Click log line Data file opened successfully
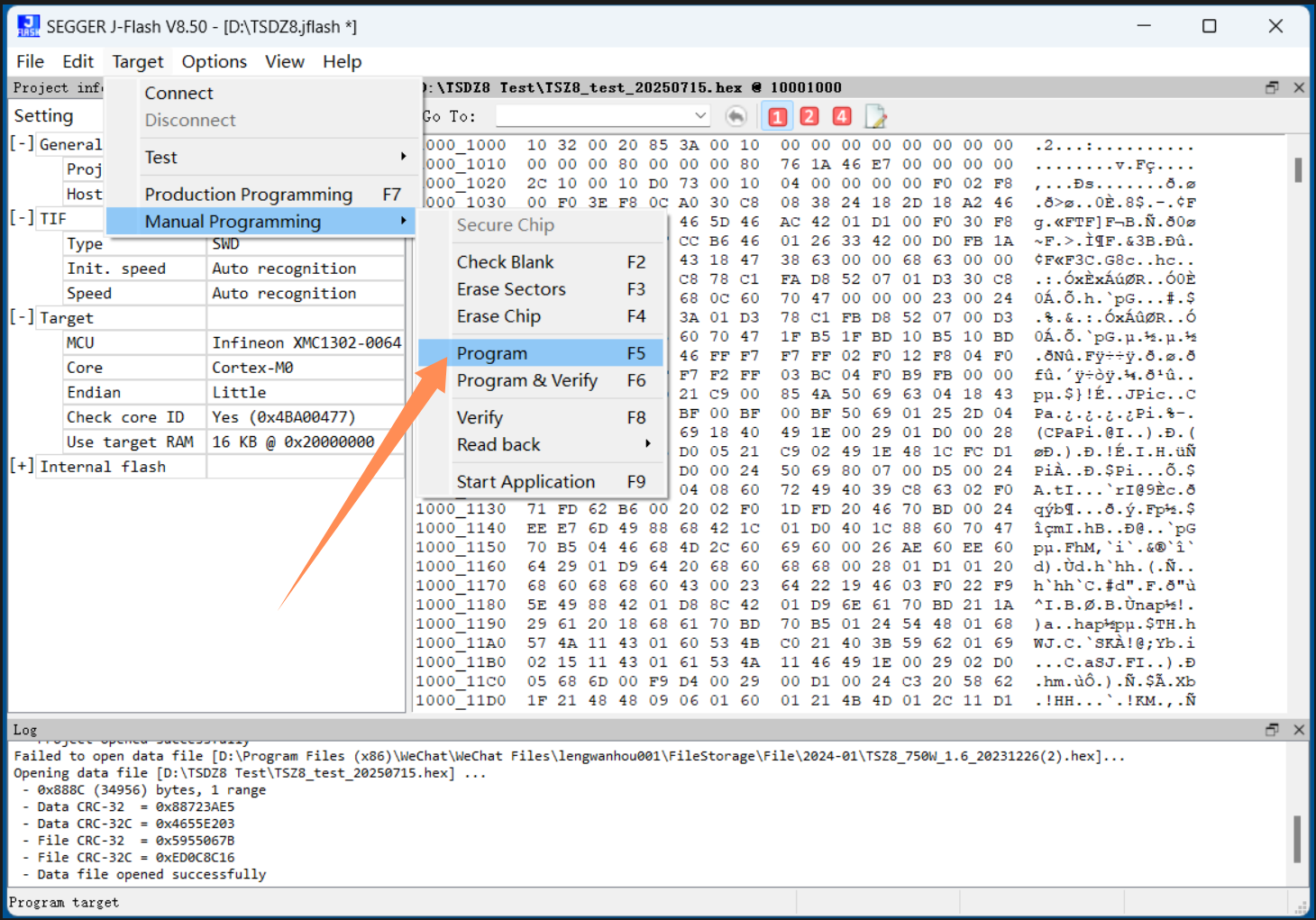Image resolution: width=1316 pixels, height=920 pixels. tap(151, 874)
